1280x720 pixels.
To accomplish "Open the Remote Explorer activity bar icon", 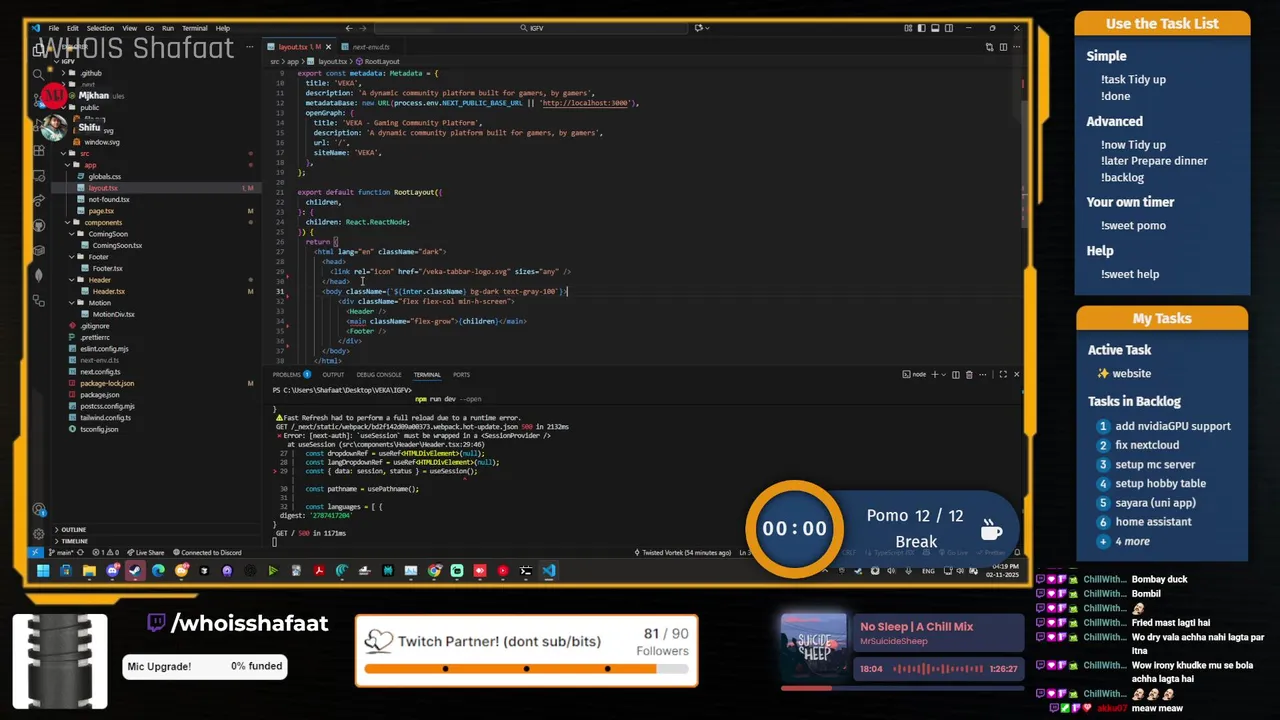I will pos(38,176).
